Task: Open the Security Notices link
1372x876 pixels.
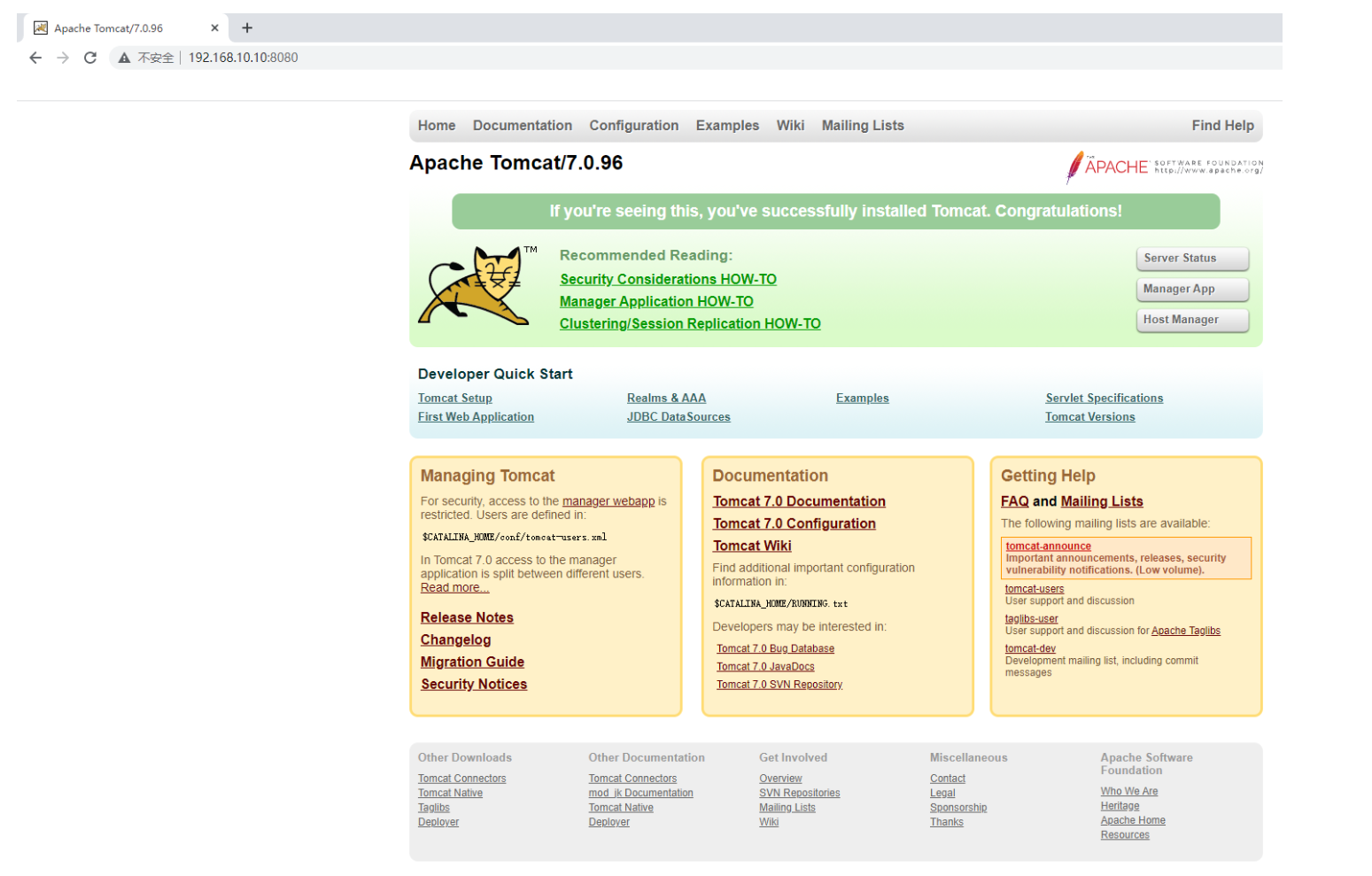Action: tap(474, 685)
